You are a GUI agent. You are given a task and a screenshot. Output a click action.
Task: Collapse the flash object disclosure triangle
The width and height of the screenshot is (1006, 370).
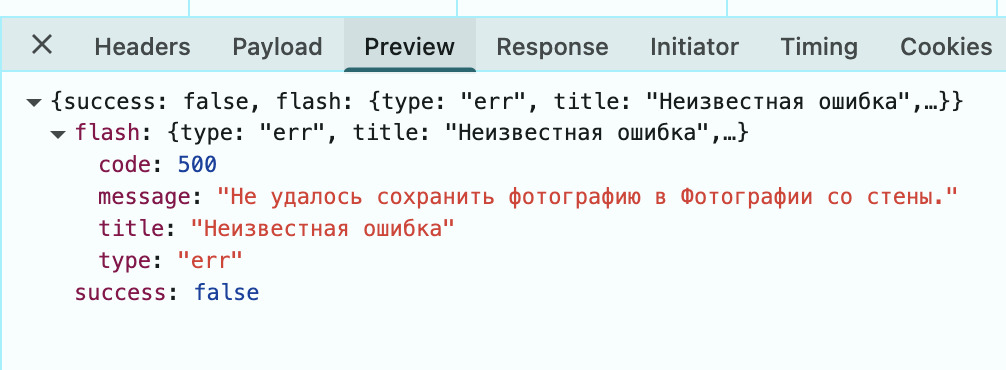click(58, 135)
